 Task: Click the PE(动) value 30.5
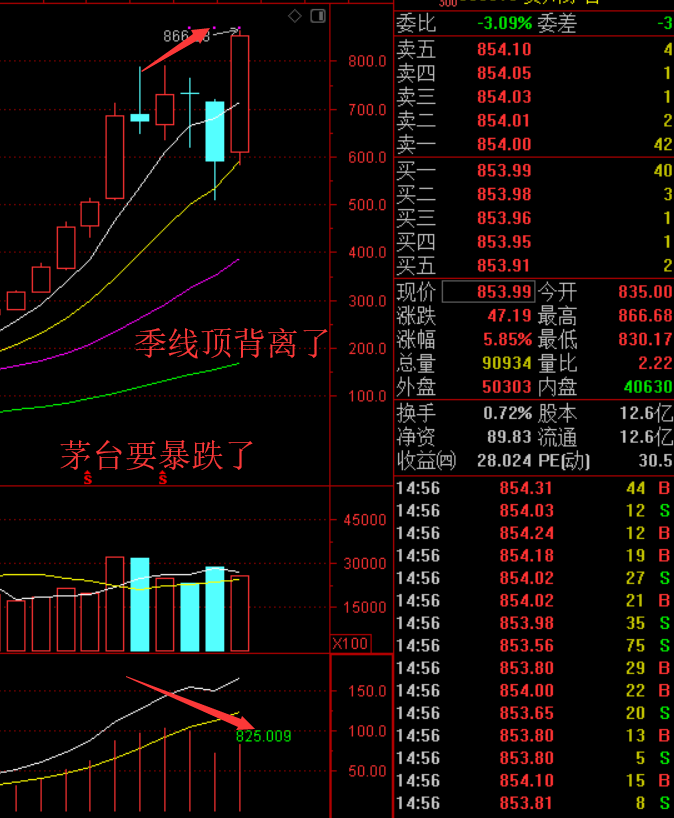656,461
